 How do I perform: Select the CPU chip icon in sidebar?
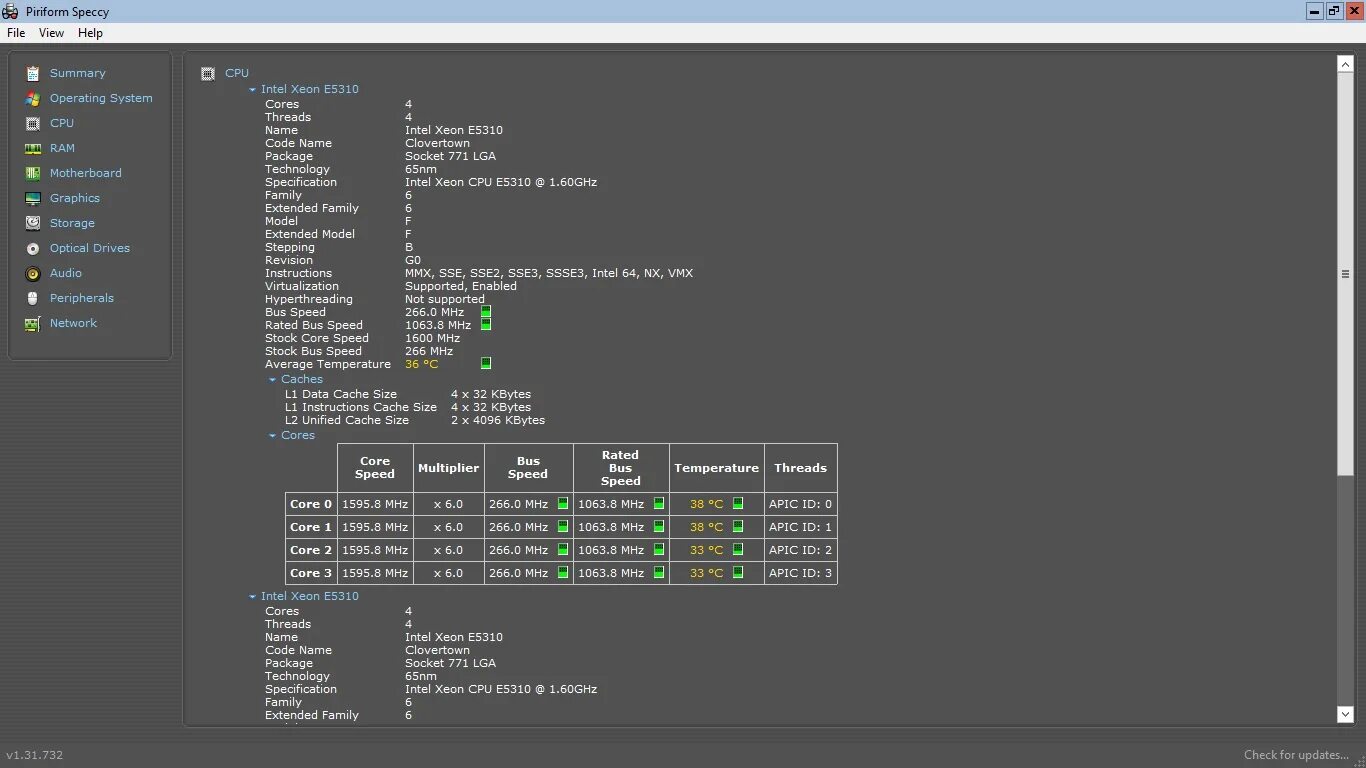pyautogui.click(x=33, y=123)
